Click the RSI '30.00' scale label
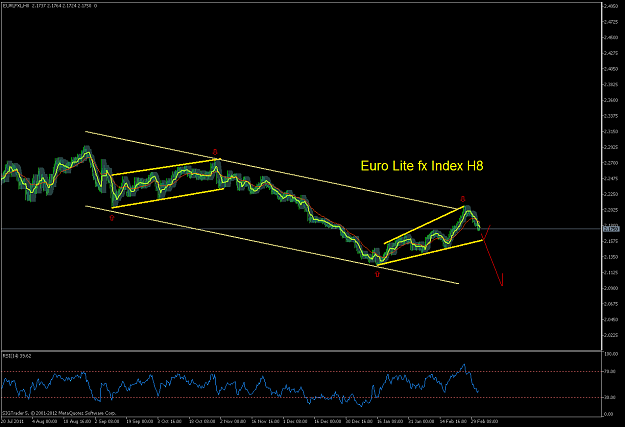This screenshot has width=625, height=427. coord(610,397)
